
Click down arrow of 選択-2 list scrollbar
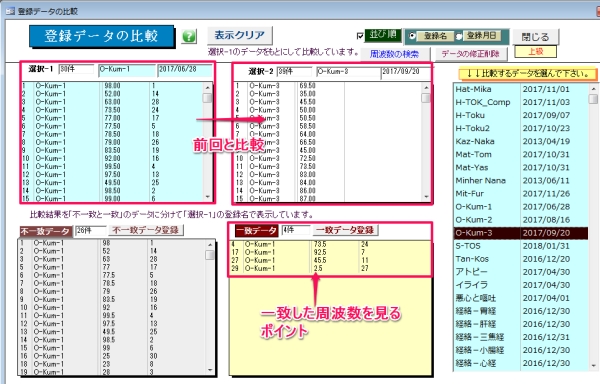point(426,197)
